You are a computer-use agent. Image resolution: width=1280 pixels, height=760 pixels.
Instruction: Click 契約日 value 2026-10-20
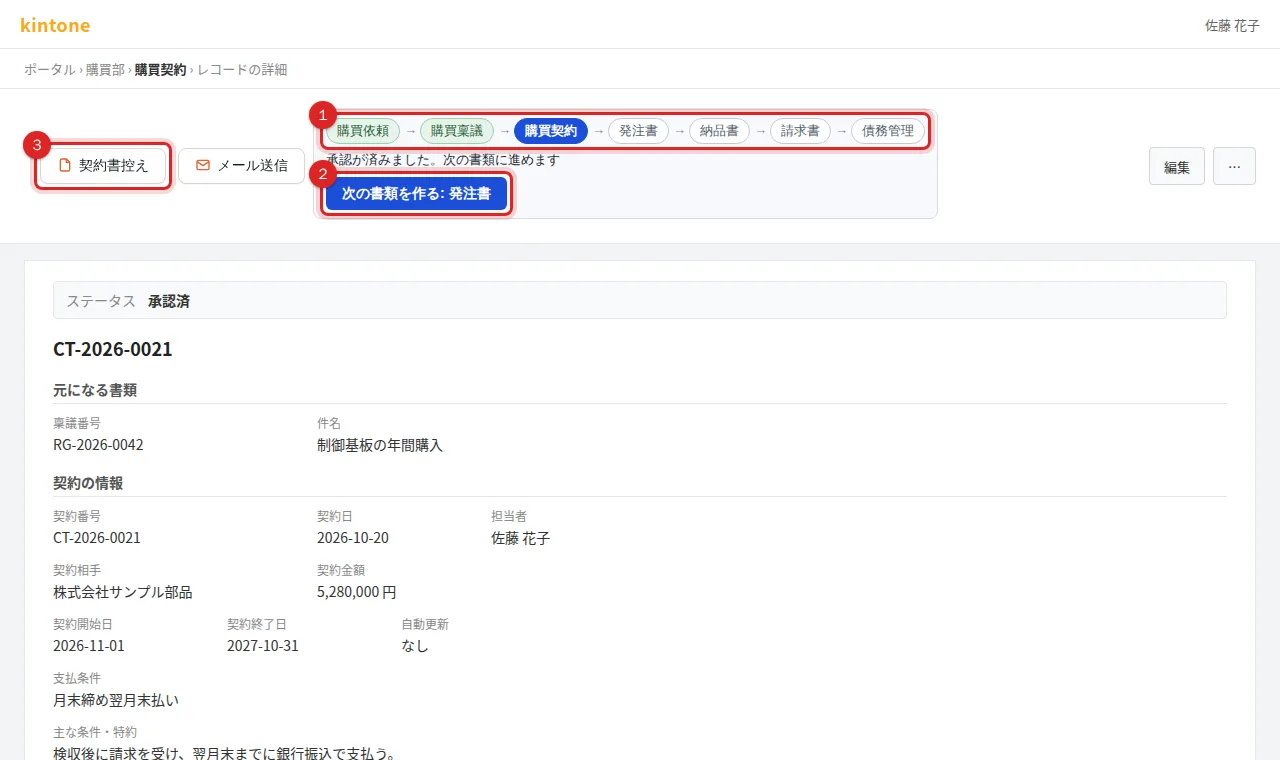(353, 538)
